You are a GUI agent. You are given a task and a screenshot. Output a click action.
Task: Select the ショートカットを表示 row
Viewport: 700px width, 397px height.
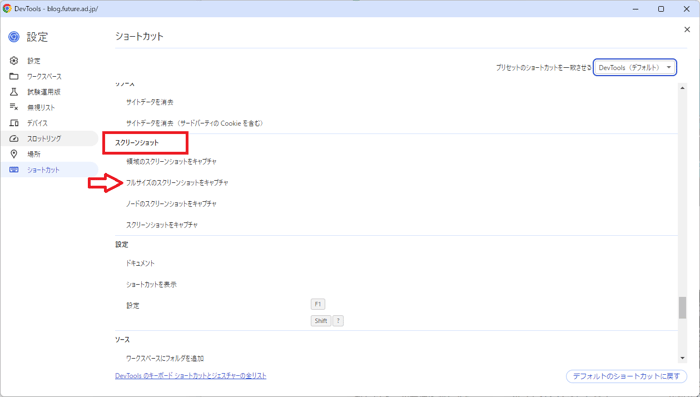tap(396, 284)
